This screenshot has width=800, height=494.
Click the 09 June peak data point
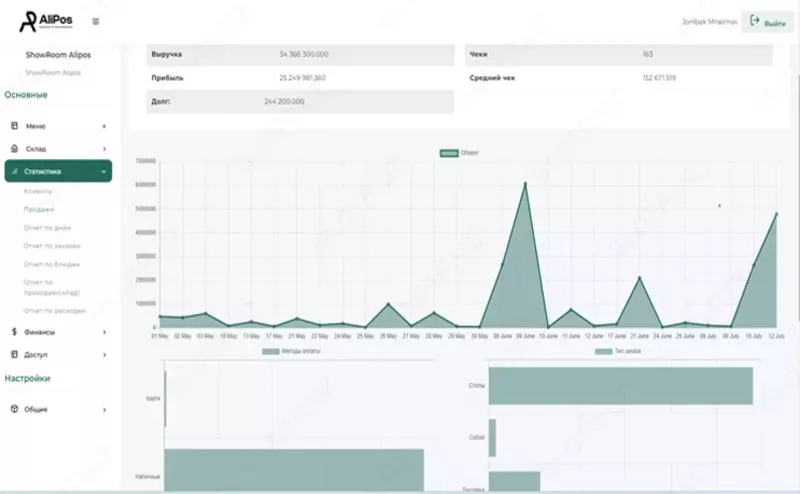[x=525, y=183]
